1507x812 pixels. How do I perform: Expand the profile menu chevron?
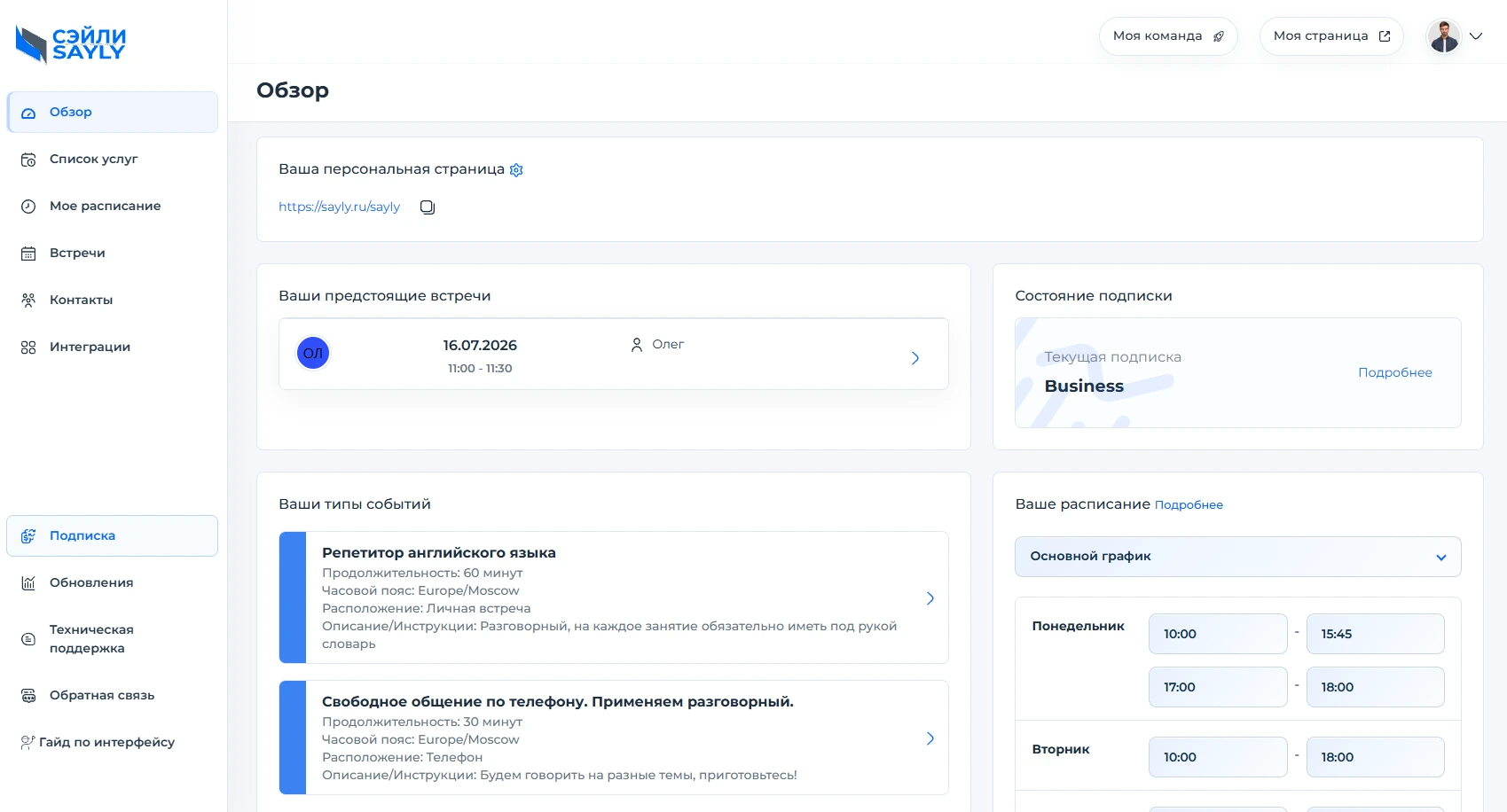[1476, 36]
